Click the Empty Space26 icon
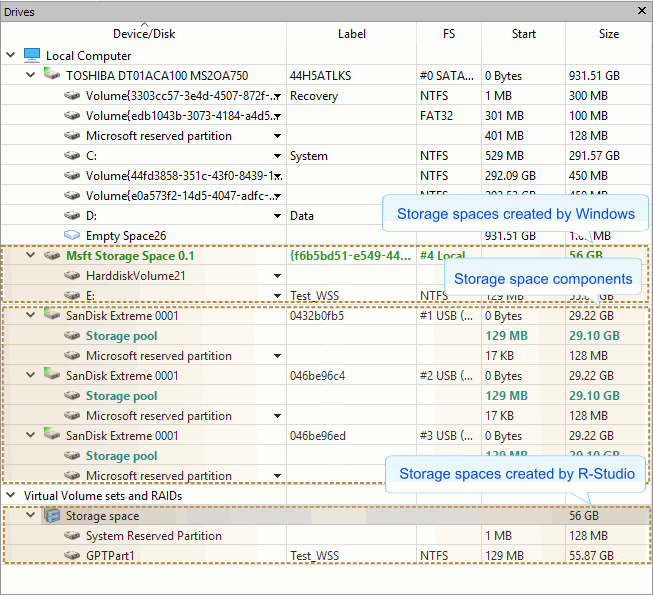The height and width of the screenshot is (595, 653). click(x=72, y=236)
